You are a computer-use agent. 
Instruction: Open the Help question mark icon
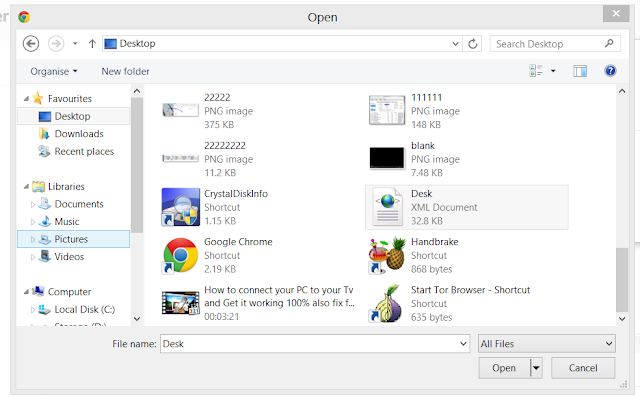point(610,71)
